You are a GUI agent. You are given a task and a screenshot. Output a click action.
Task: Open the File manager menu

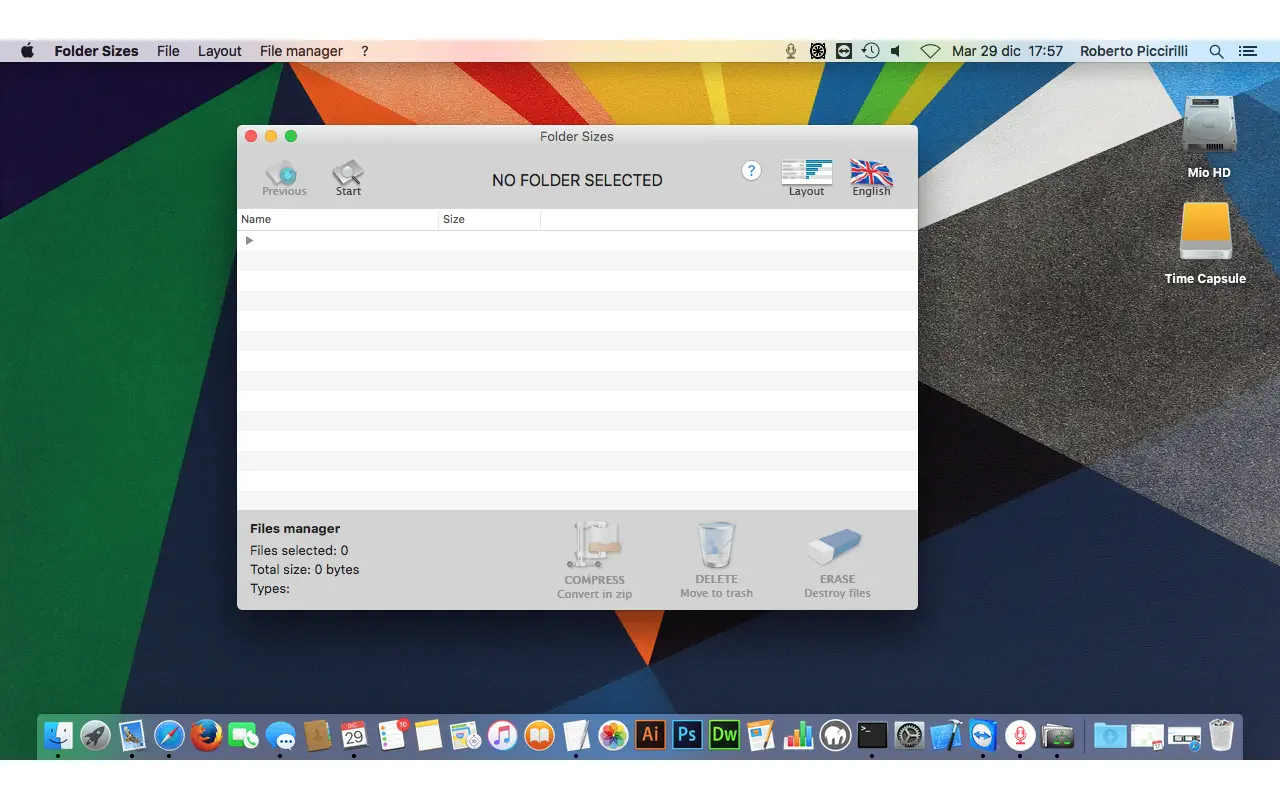(x=299, y=50)
